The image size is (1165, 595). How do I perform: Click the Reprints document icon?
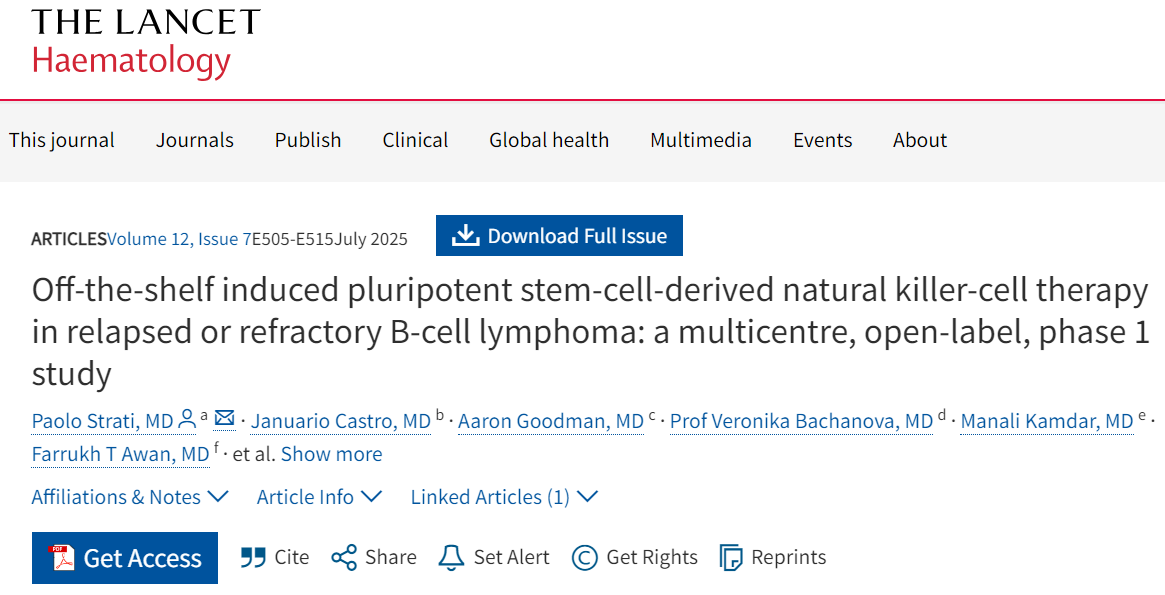[x=731, y=557]
